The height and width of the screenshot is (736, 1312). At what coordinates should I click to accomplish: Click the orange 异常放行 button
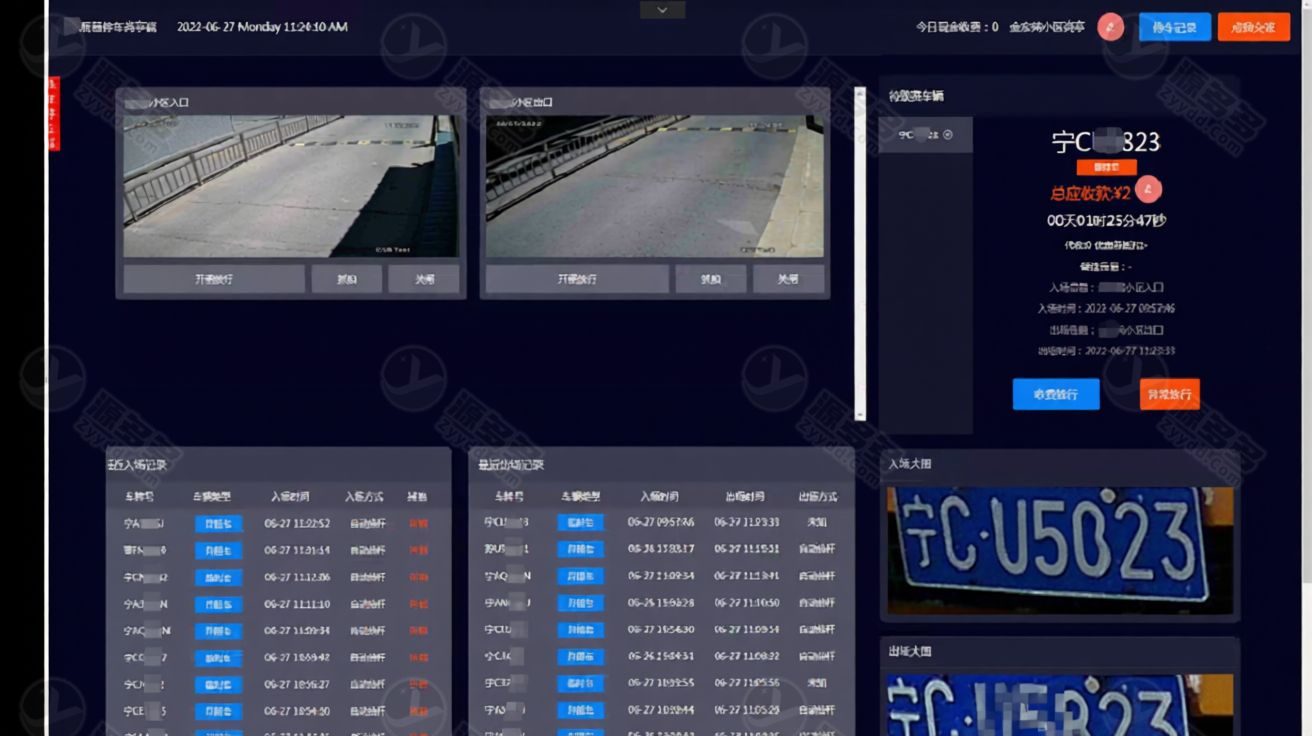click(1170, 394)
